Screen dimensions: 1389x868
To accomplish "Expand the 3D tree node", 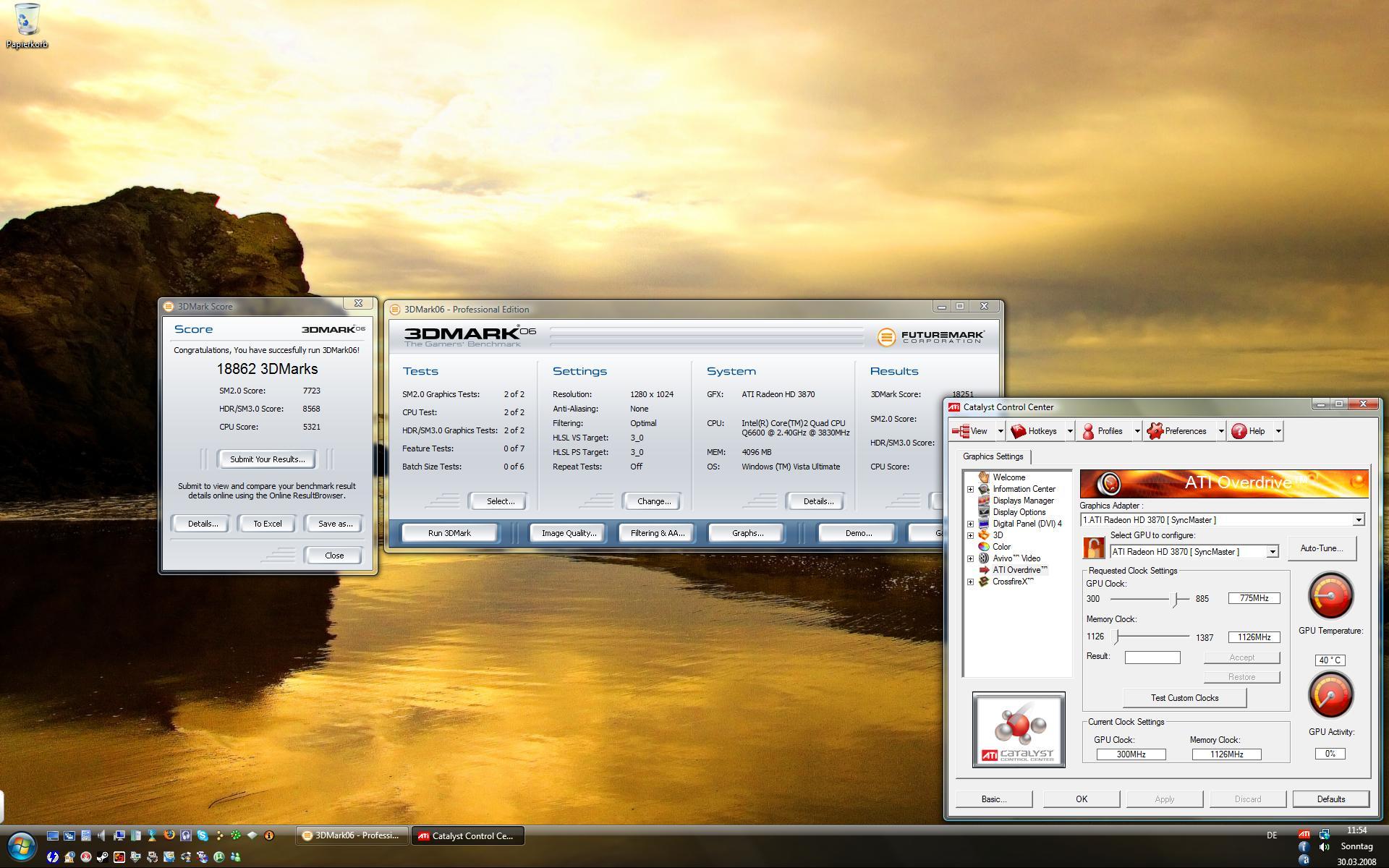I will point(970,535).
